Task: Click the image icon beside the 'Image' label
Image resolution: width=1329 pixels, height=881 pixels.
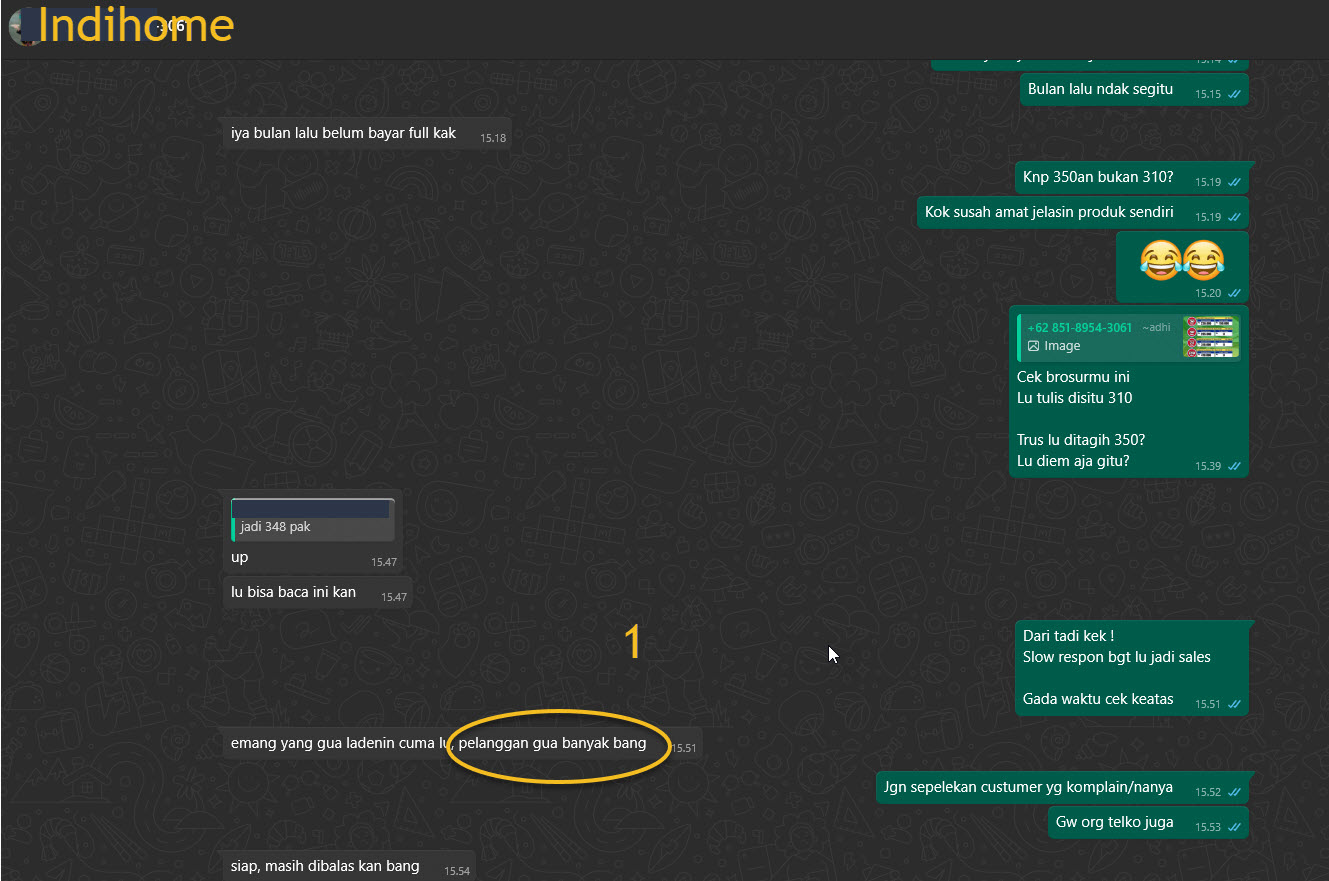Action: [x=1034, y=346]
